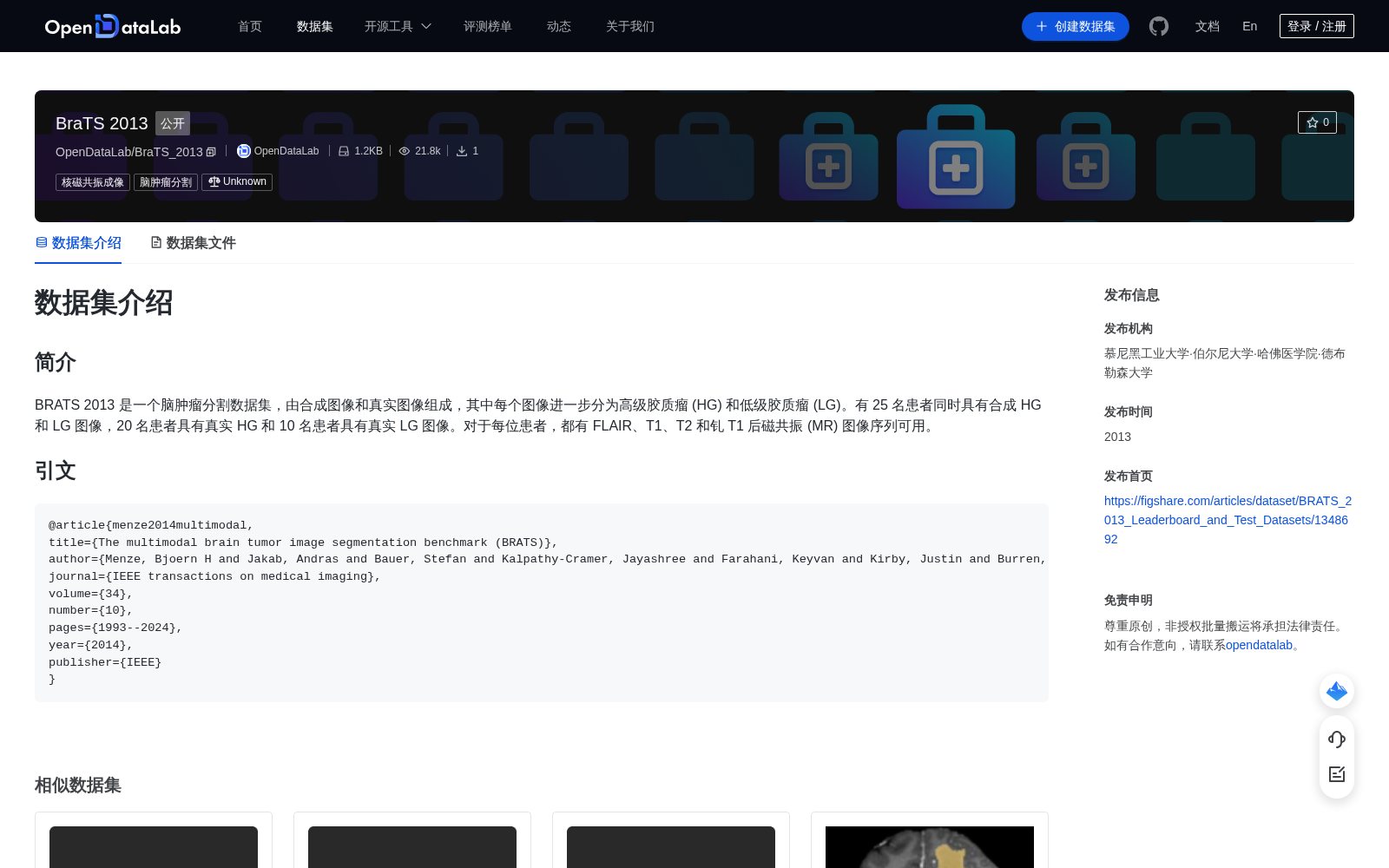Click the download count icon
The height and width of the screenshot is (868, 1389).
(462, 151)
